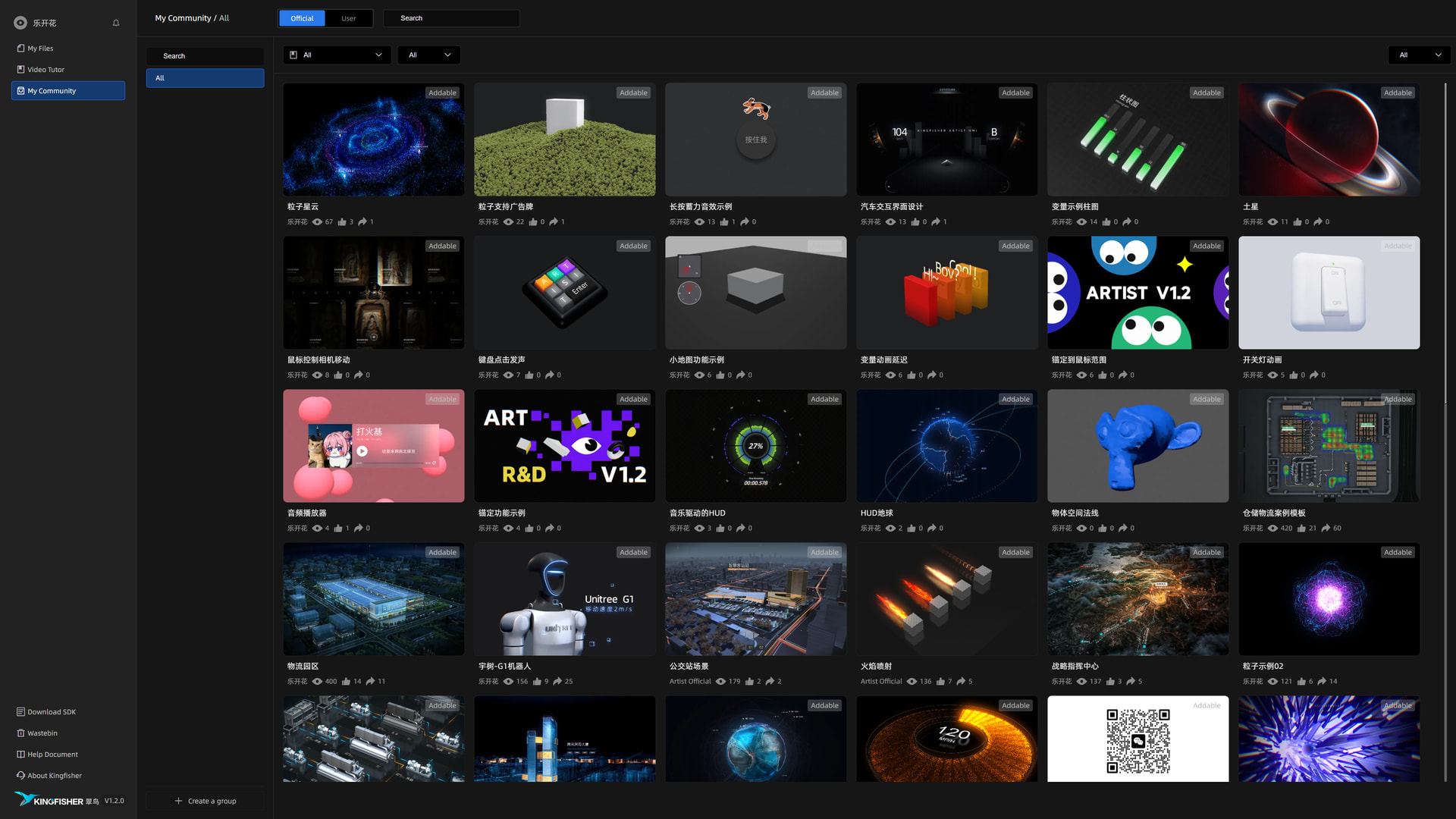
Task: Click the My Community / All breadcrumb
Action: pyautogui.click(x=192, y=17)
